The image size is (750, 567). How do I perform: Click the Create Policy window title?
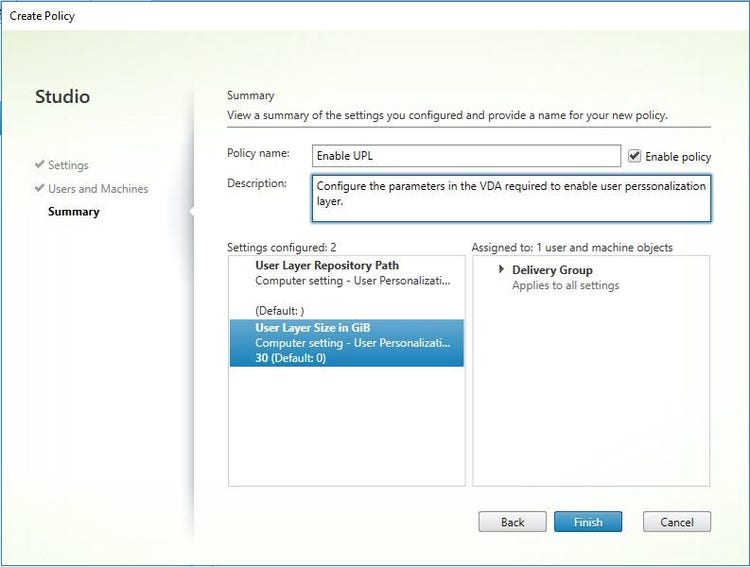pyautogui.click(x=42, y=16)
